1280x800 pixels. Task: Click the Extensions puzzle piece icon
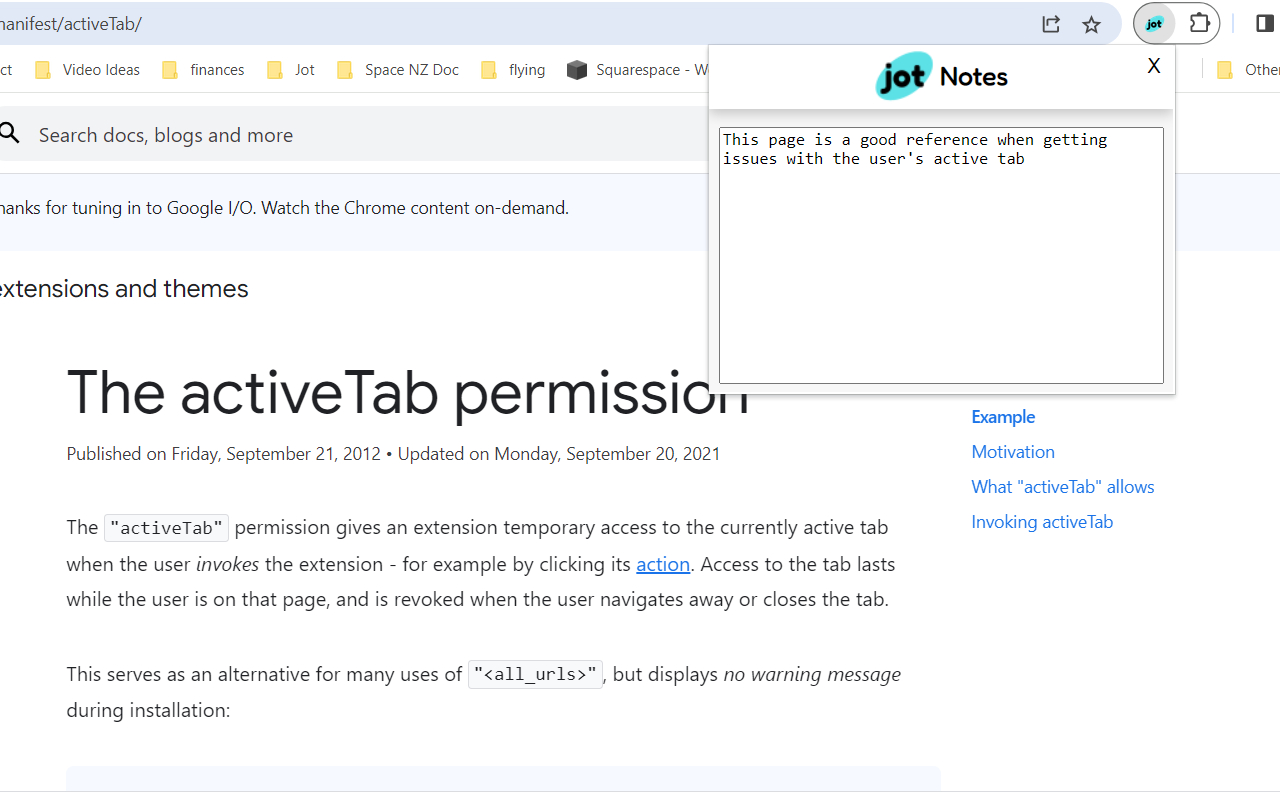point(1199,23)
